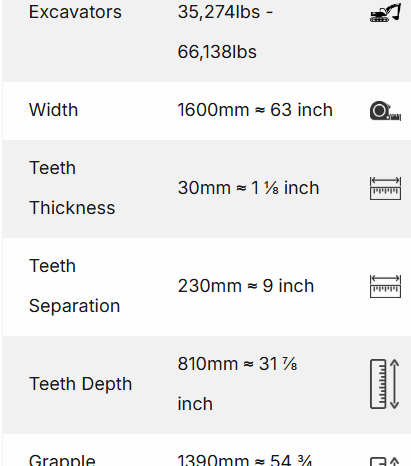Viewport: 411px width, 466px height.
Task: Click the 810mm ≈ 31 ⅞ value
Action: tap(237, 364)
